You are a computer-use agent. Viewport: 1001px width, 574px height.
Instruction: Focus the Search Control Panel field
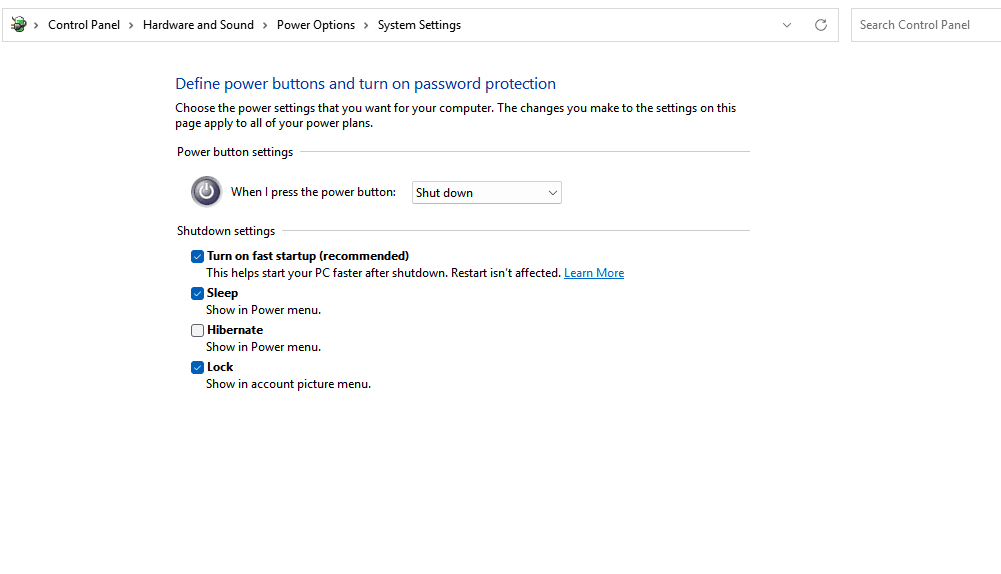[x=926, y=25]
